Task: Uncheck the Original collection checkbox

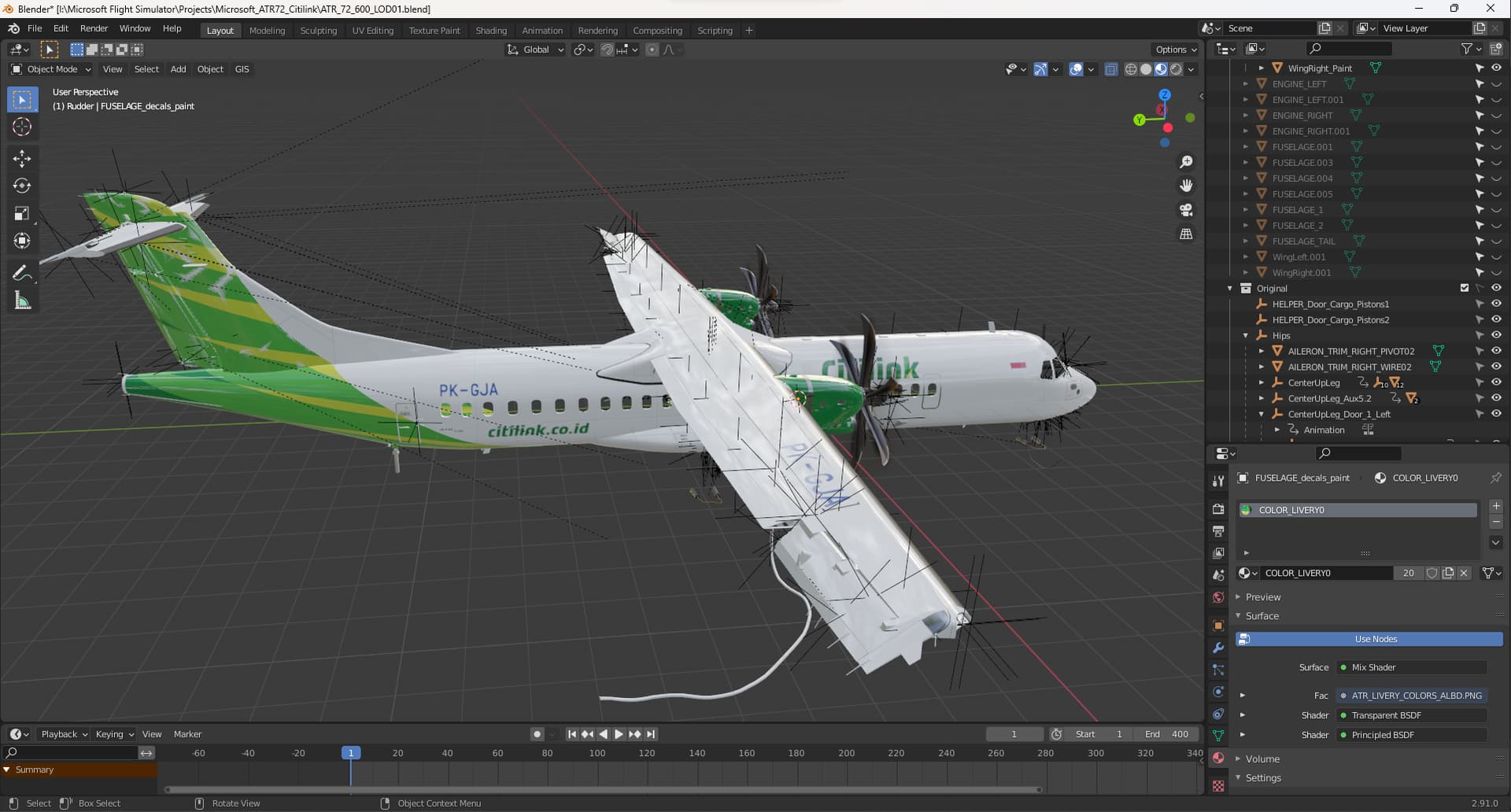Action: click(x=1465, y=289)
